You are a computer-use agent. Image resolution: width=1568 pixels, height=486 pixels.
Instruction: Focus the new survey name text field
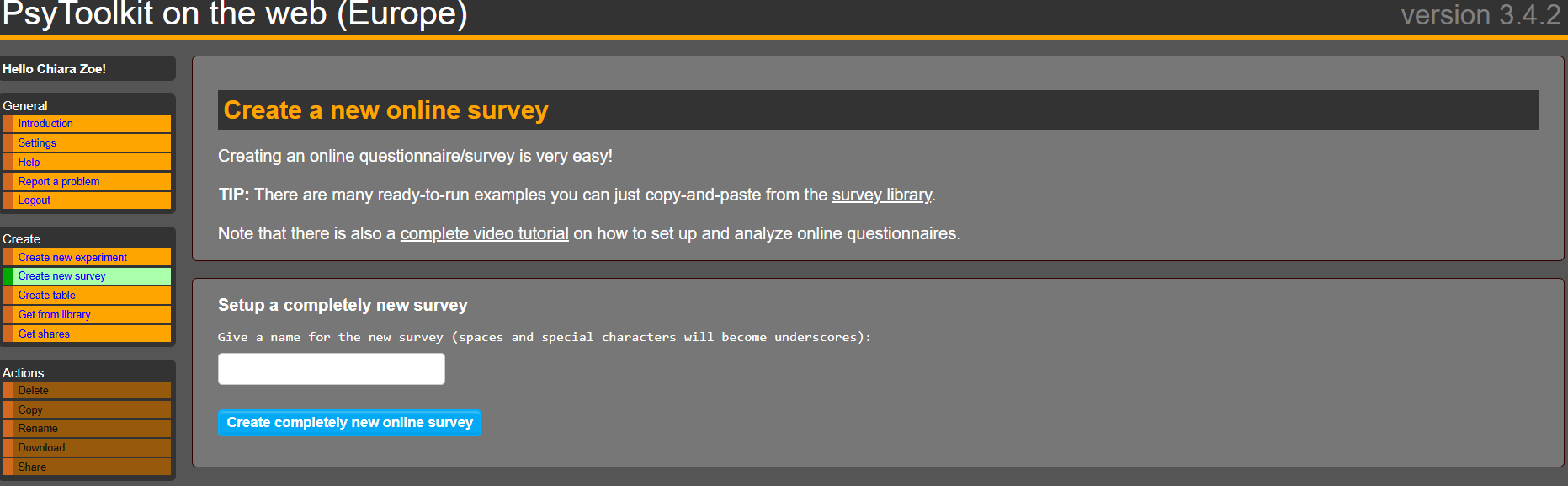(x=331, y=369)
